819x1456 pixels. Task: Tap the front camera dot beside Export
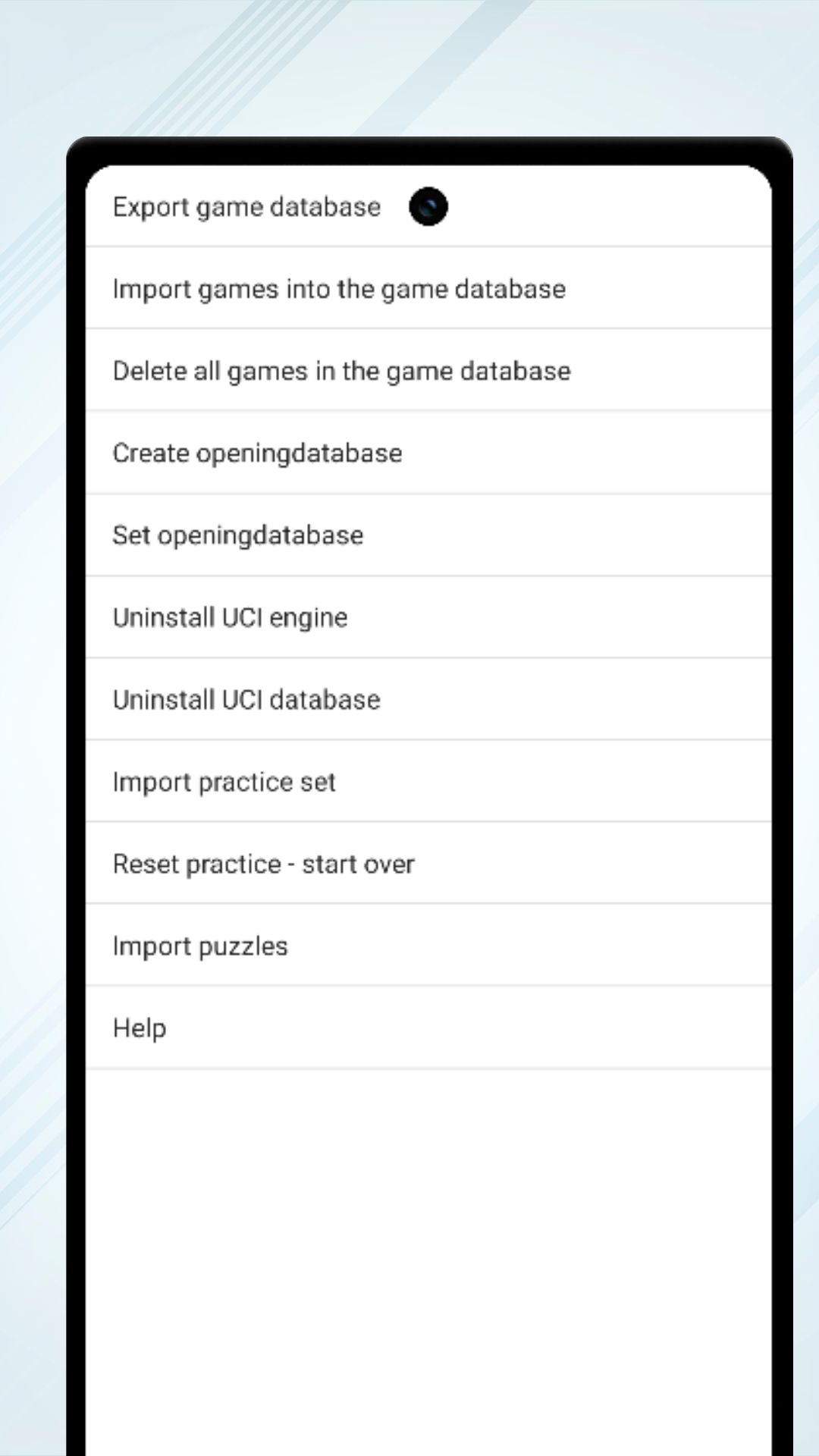[428, 206]
